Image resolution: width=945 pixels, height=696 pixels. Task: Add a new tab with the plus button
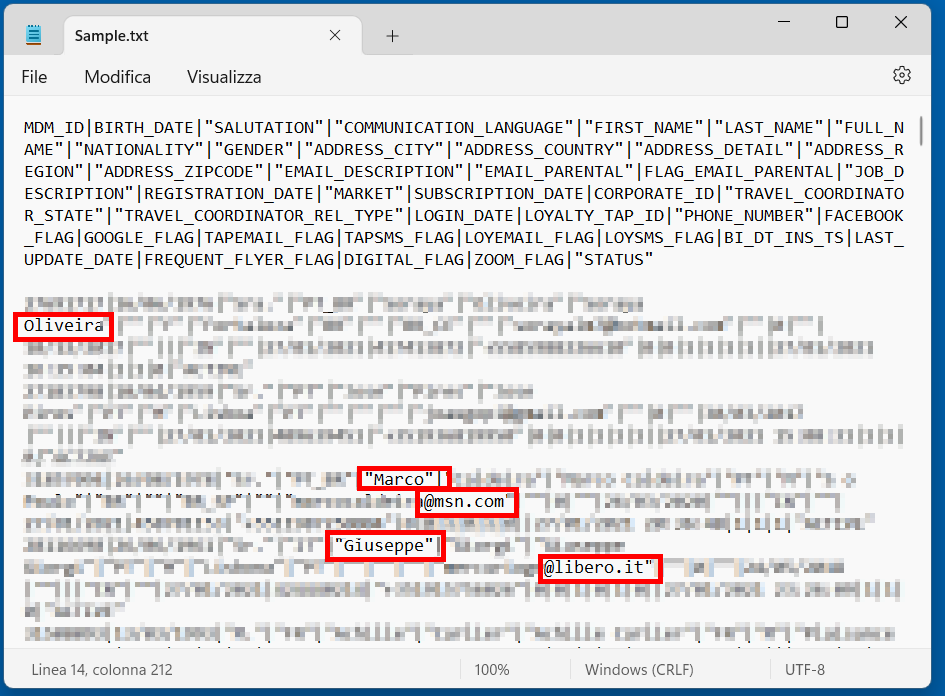click(392, 36)
